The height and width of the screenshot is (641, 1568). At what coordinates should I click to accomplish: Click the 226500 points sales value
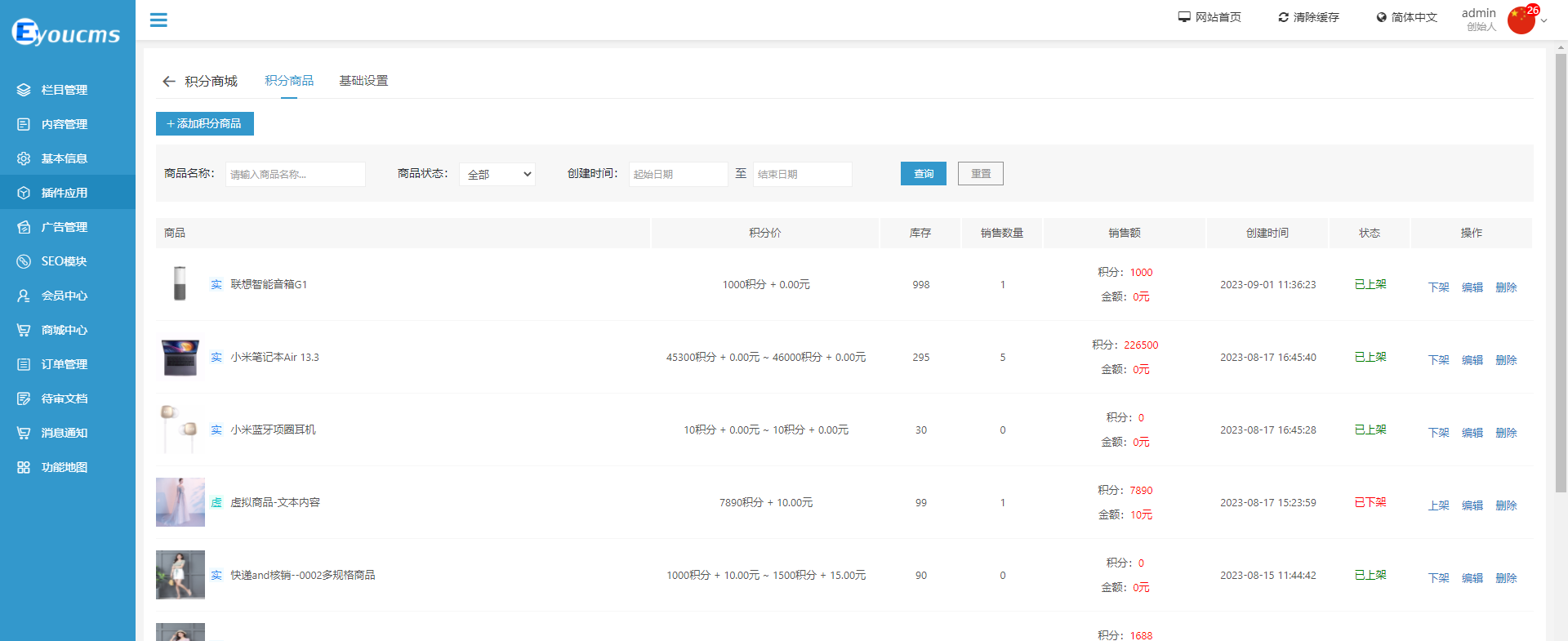pyautogui.click(x=1141, y=345)
